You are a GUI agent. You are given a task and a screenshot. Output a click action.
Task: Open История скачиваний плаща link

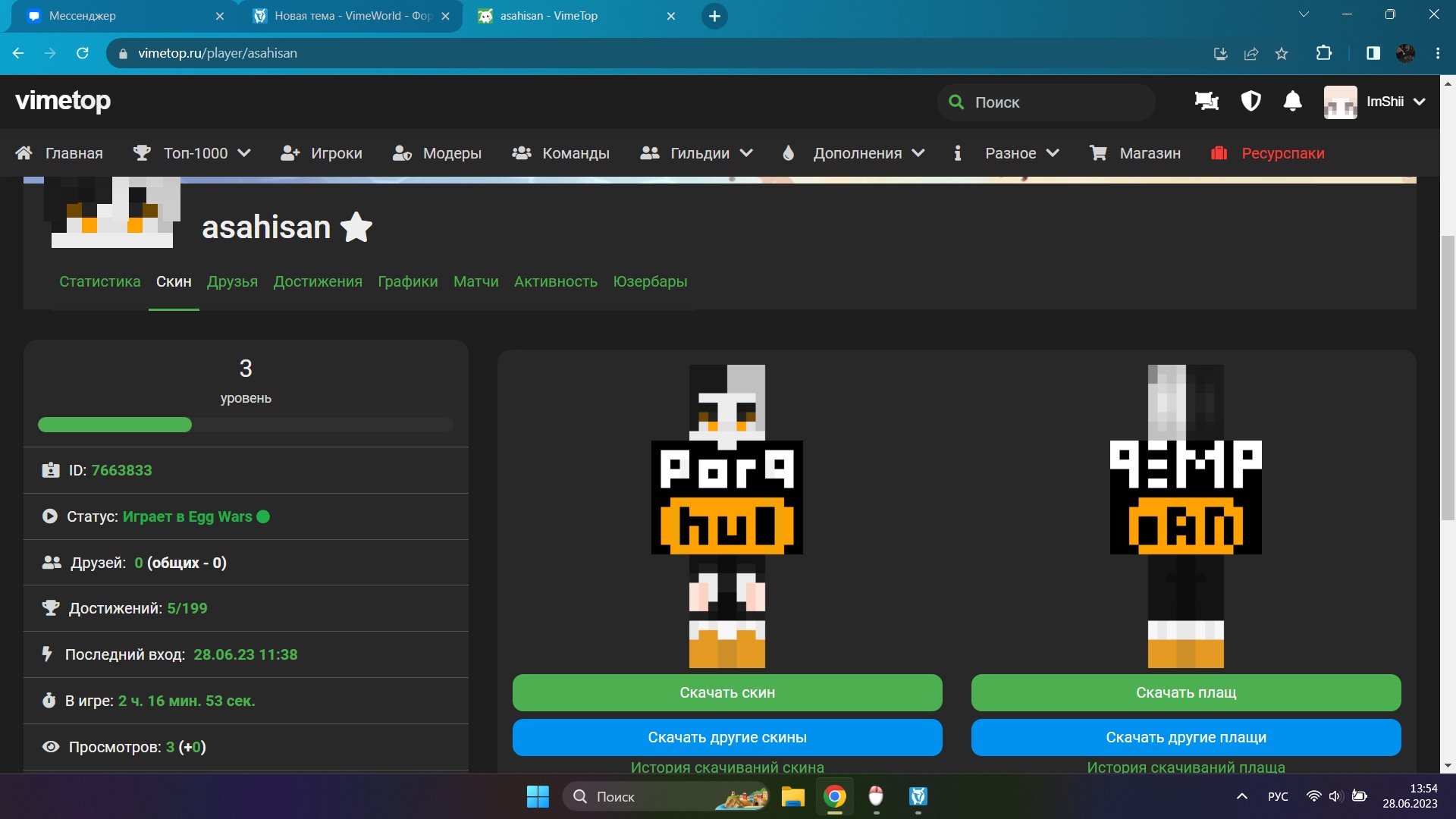(x=1185, y=767)
